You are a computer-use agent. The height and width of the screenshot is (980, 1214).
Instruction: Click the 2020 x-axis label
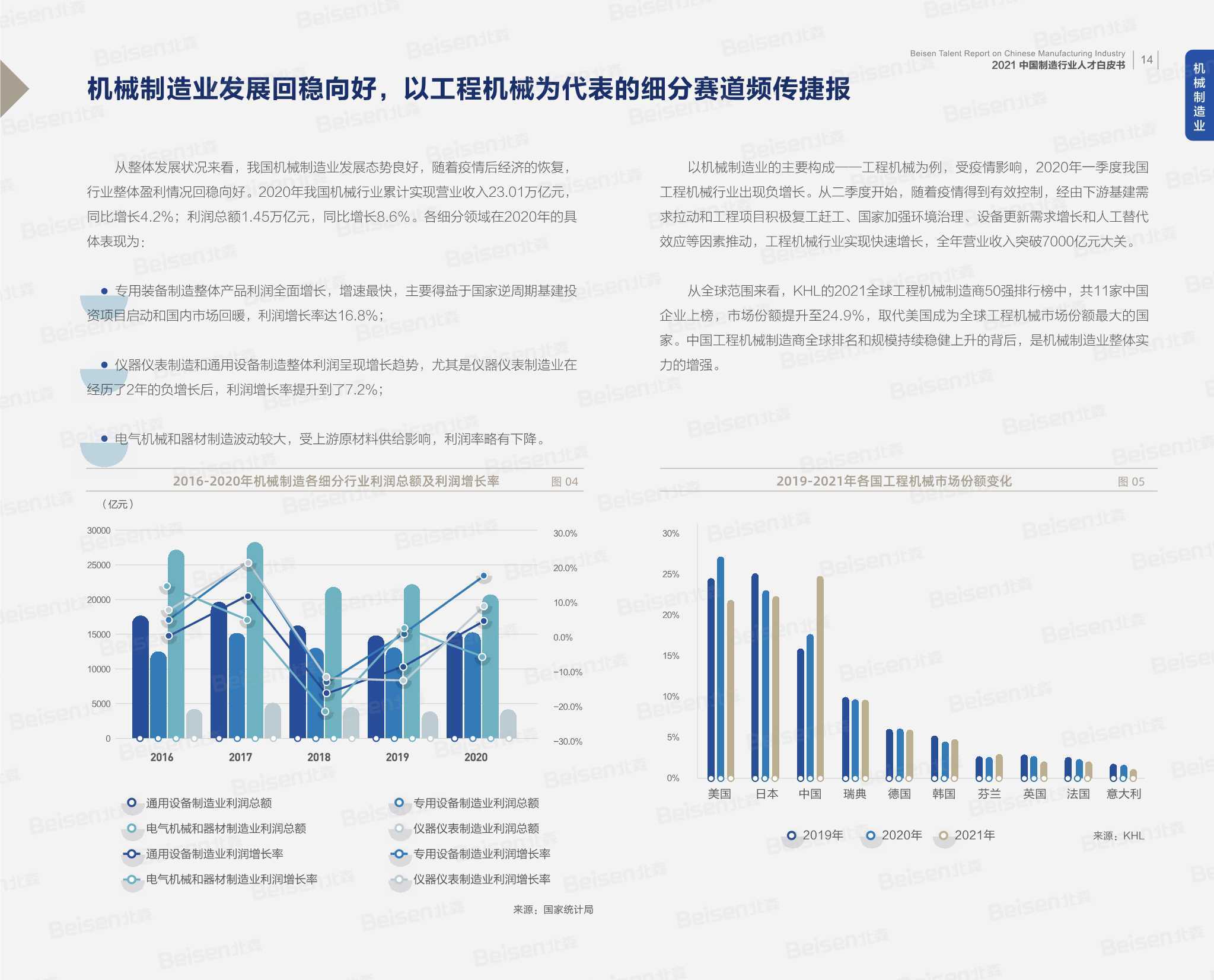476,757
